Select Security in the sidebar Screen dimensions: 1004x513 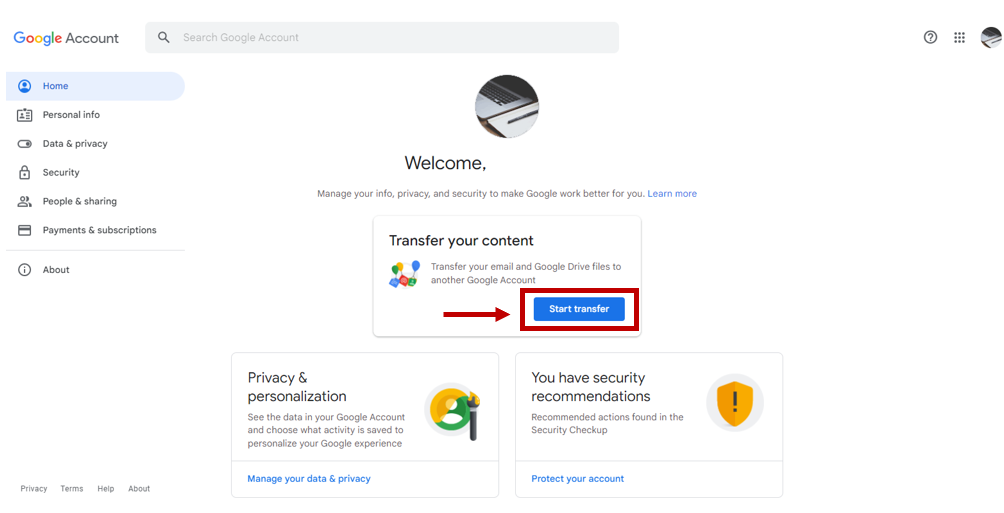click(x=61, y=173)
